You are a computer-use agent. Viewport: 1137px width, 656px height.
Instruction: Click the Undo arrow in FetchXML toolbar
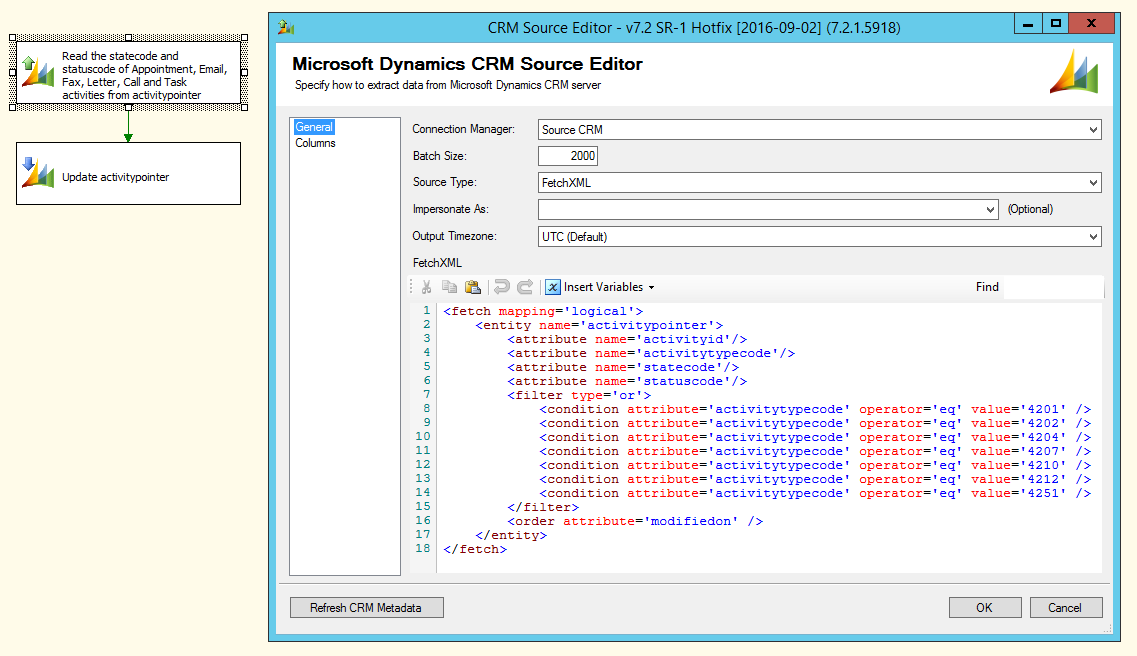pos(501,287)
